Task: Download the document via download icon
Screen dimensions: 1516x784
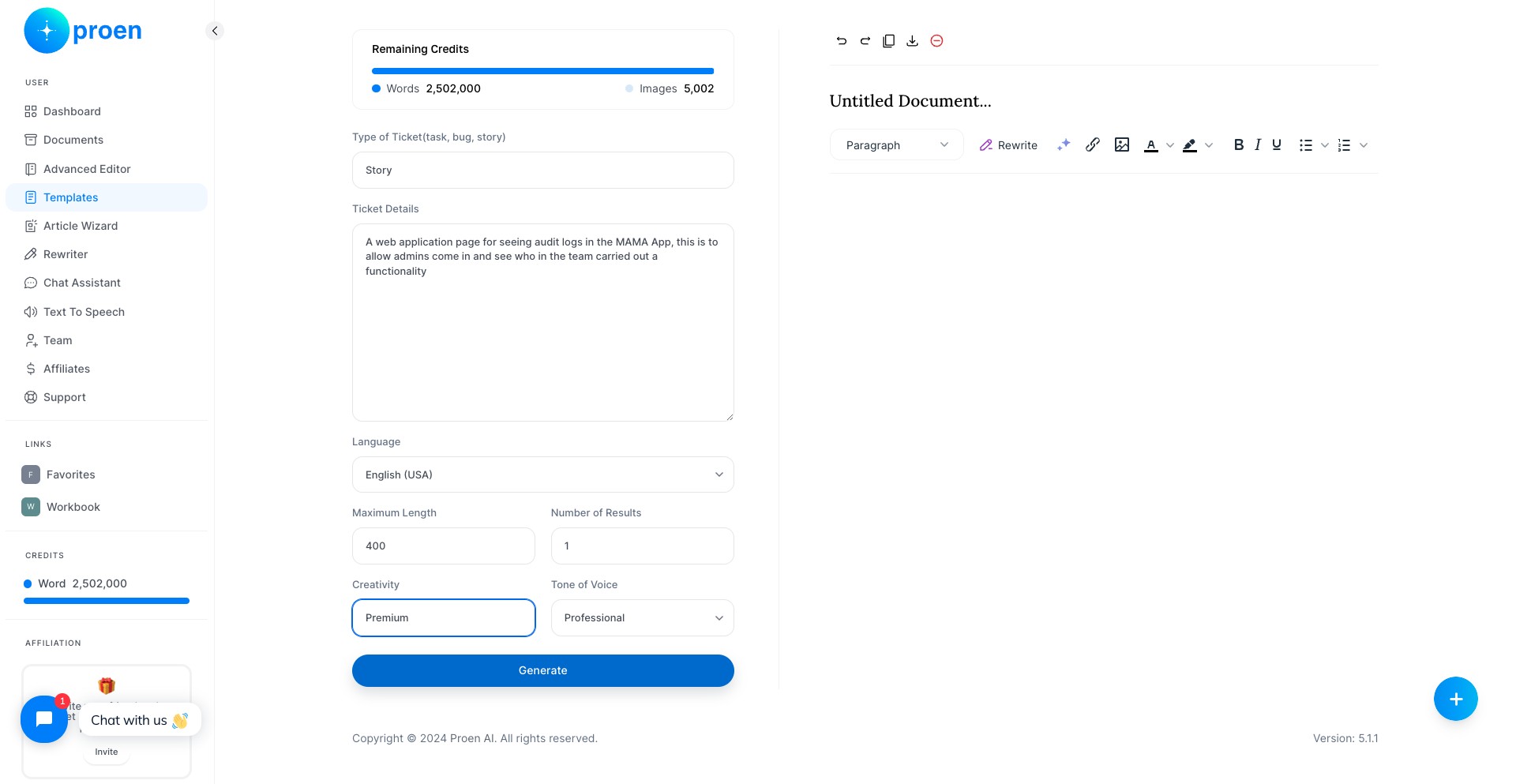Action: pyautogui.click(x=912, y=41)
